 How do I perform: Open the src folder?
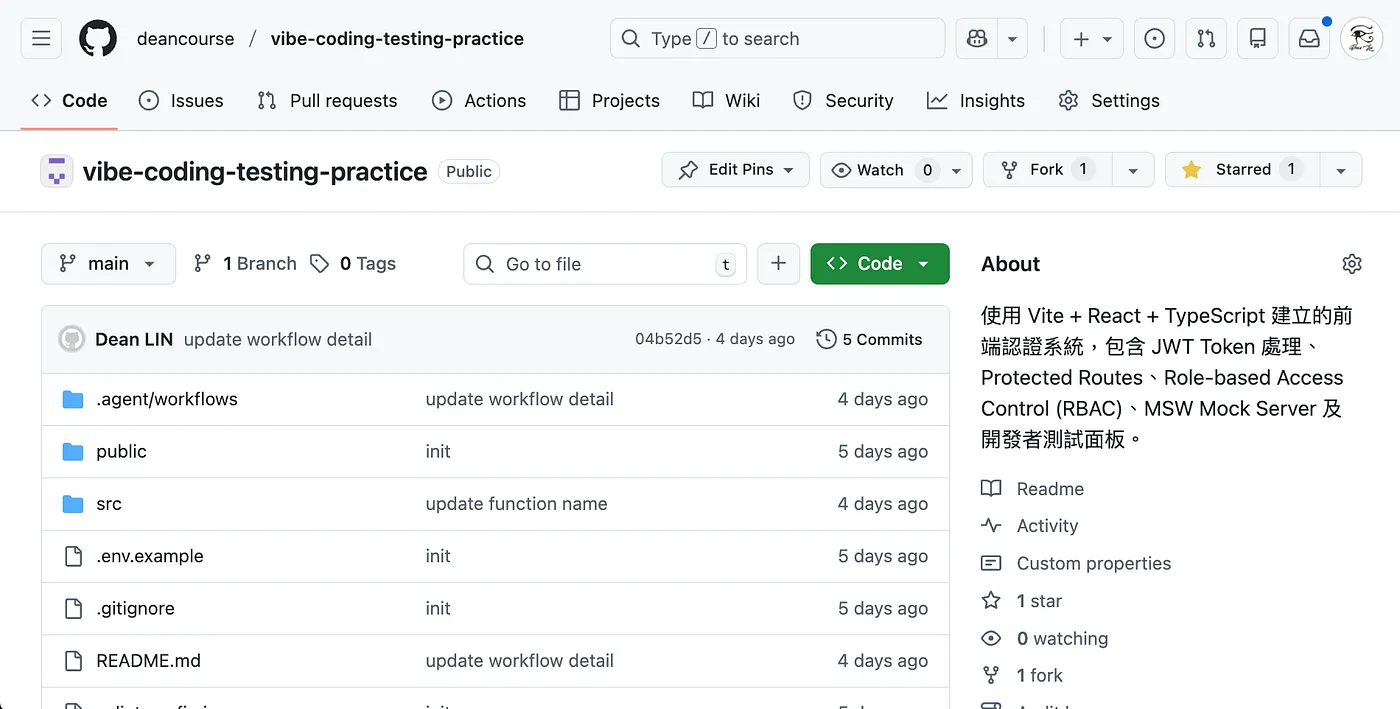109,504
